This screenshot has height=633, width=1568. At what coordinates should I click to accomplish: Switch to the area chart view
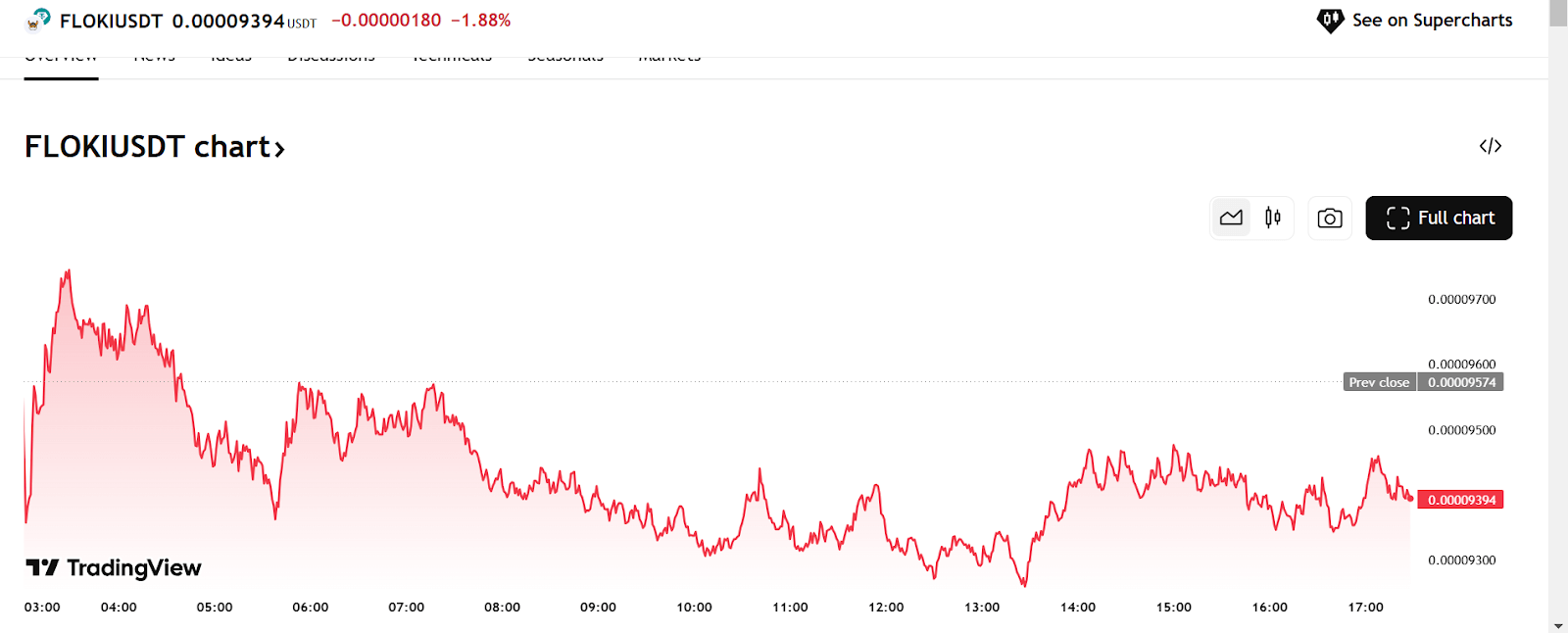pyautogui.click(x=1231, y=218)
